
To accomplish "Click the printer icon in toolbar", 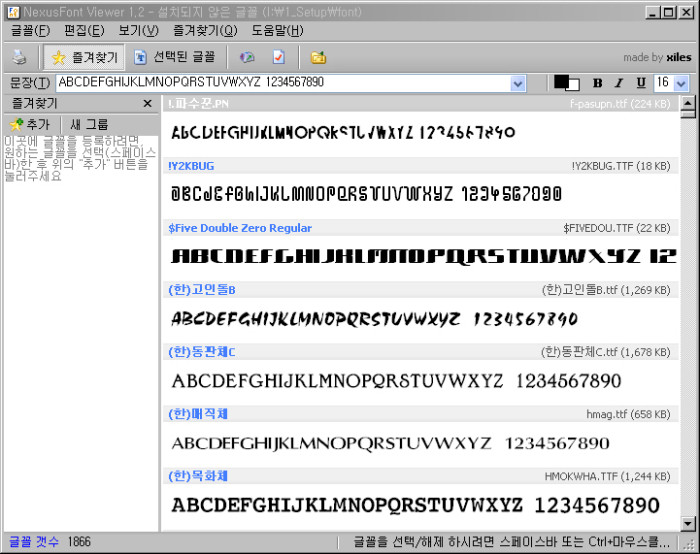I will click(20, 57).
